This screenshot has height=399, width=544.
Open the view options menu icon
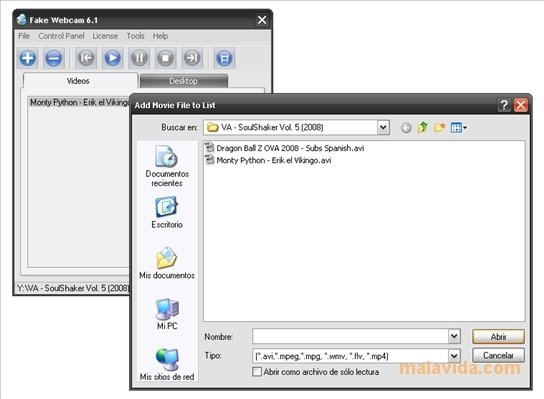pos(459,128)
